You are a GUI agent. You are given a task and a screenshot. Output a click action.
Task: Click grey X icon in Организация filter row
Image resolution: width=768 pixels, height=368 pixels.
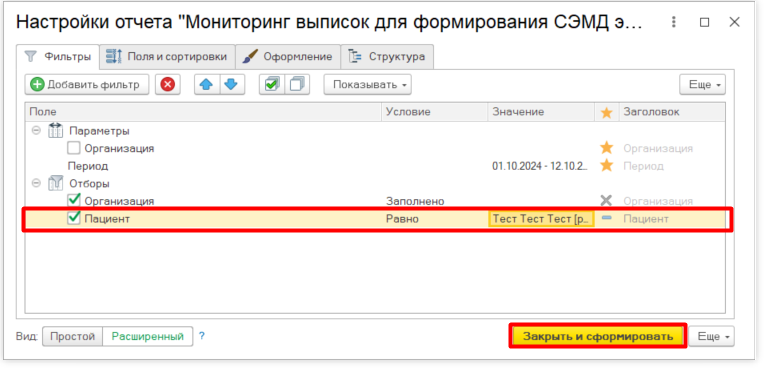pos(606,200)
